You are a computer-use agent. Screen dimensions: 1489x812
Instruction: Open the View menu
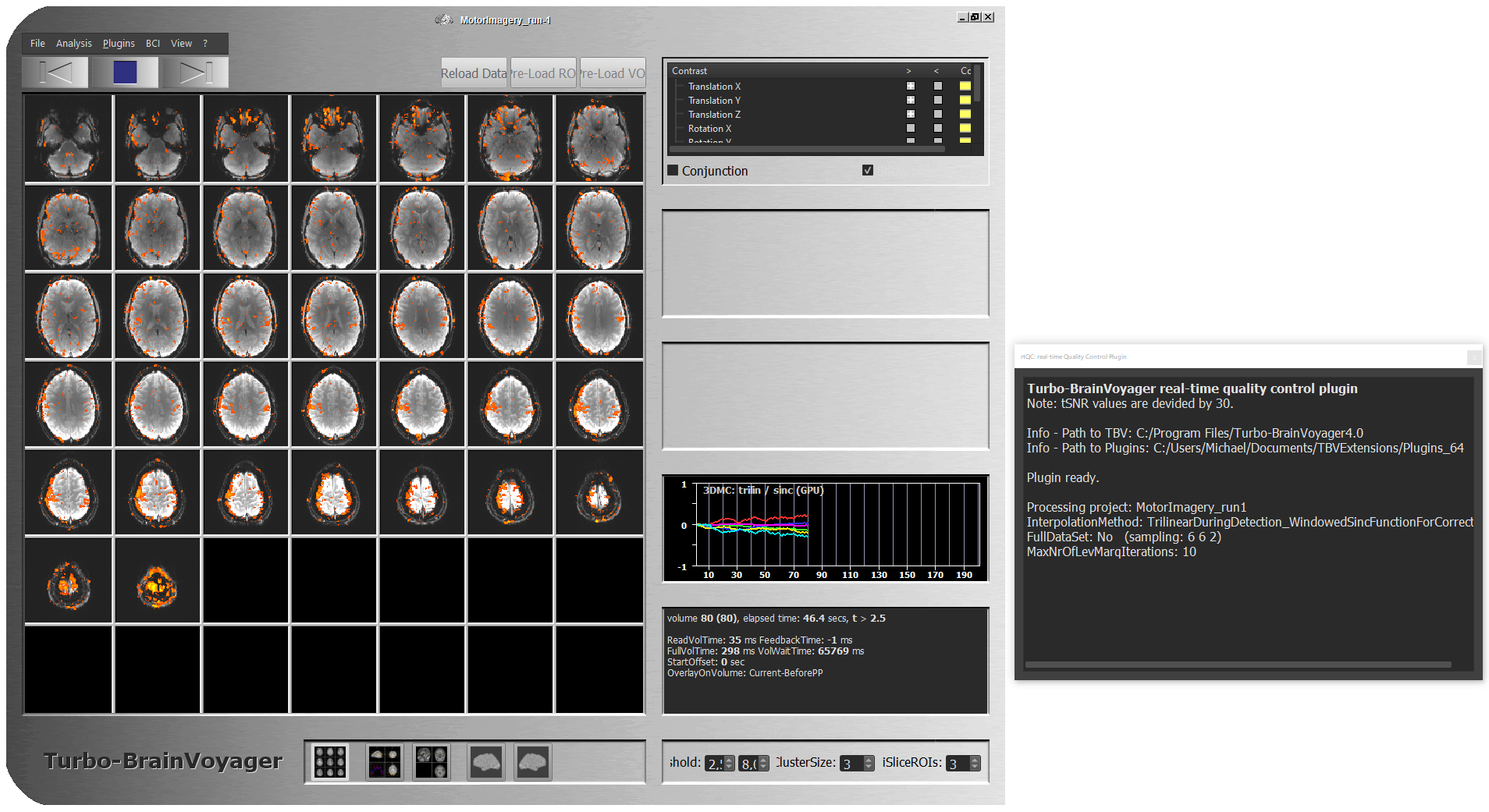pyautogui.click(x=181, y=44)
